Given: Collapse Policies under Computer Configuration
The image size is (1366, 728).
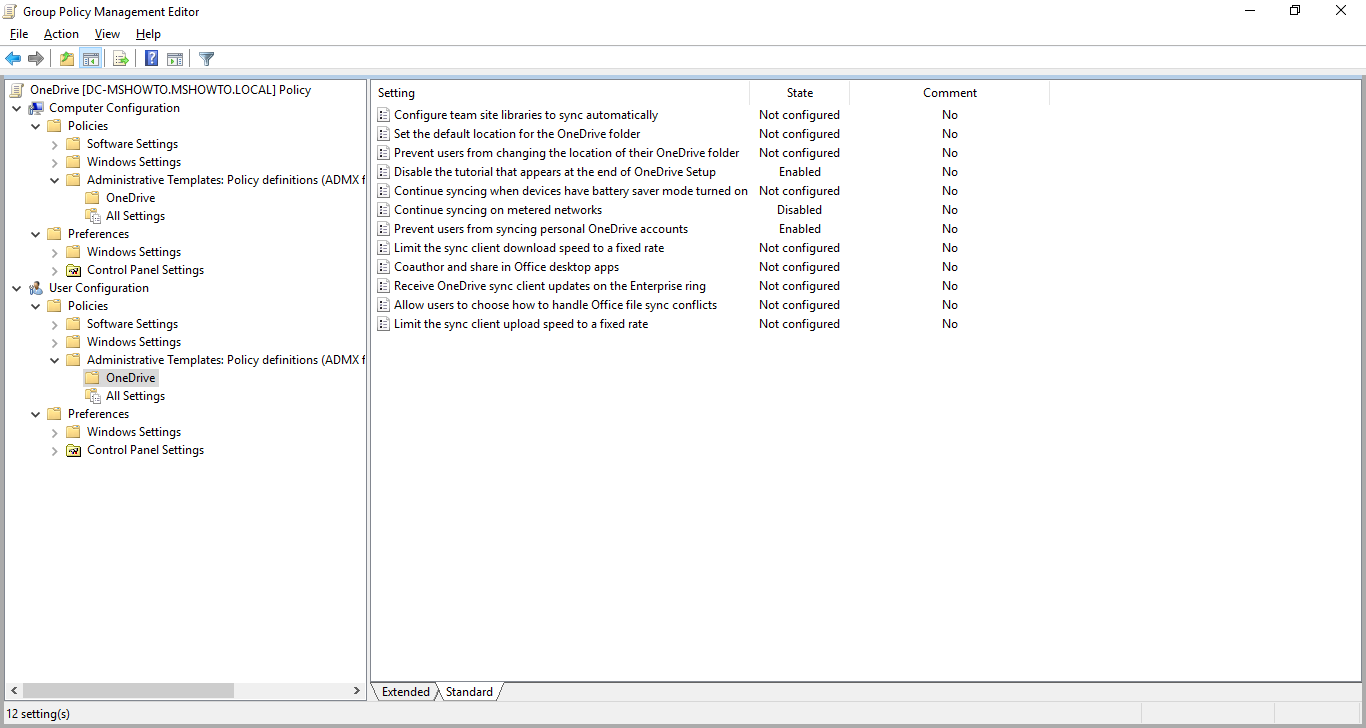Looking at the screenshot, I should (36, 126).
